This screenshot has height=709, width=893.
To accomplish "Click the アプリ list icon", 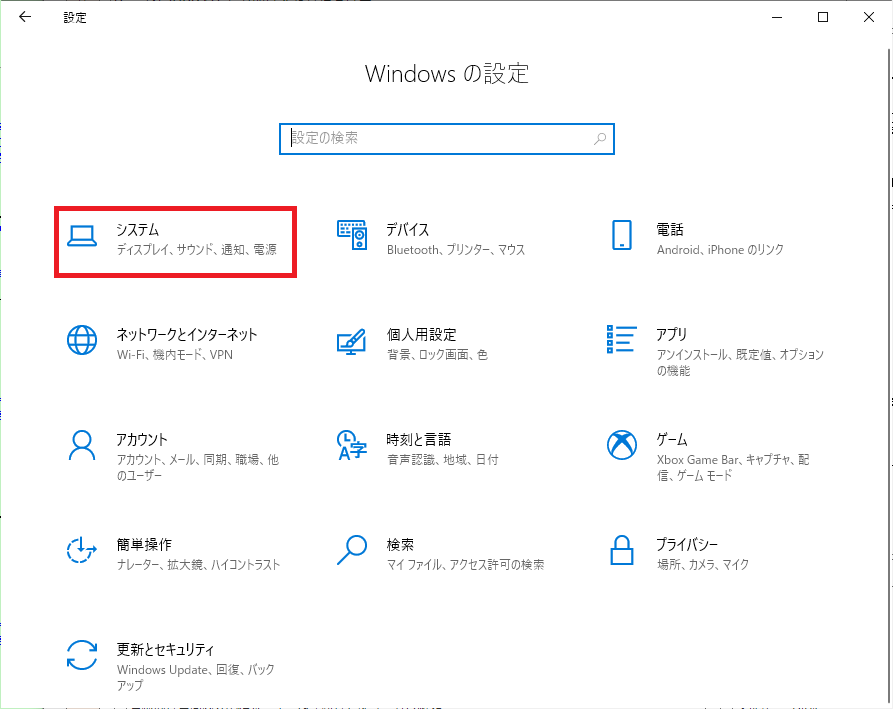I will (x=621, y=339).
